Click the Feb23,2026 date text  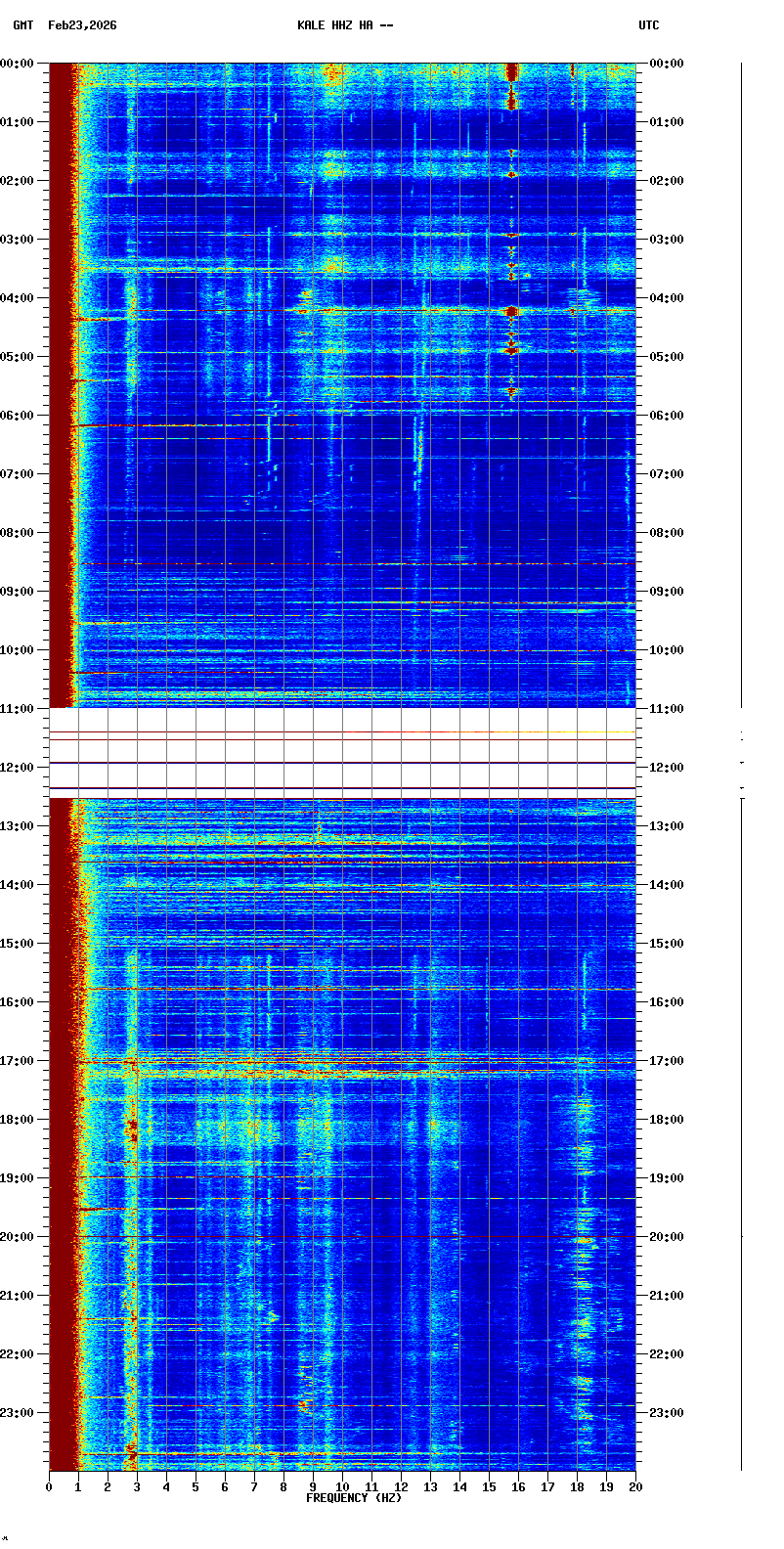(82, 25)
